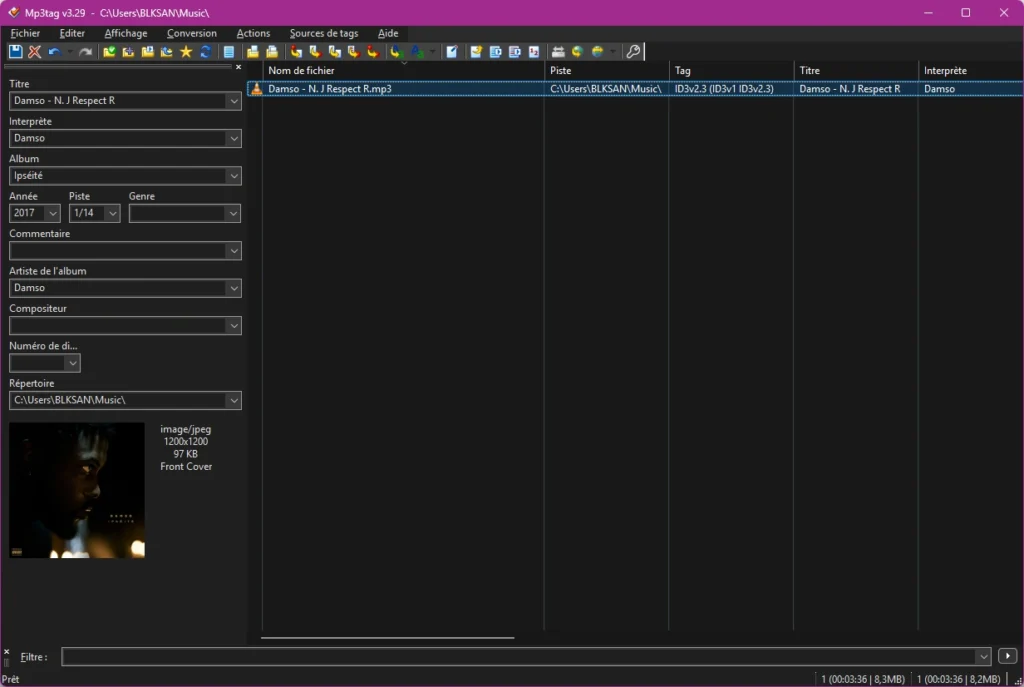
Task: Sort by the Nom de fichier column header
Action: tap(404, 71)
